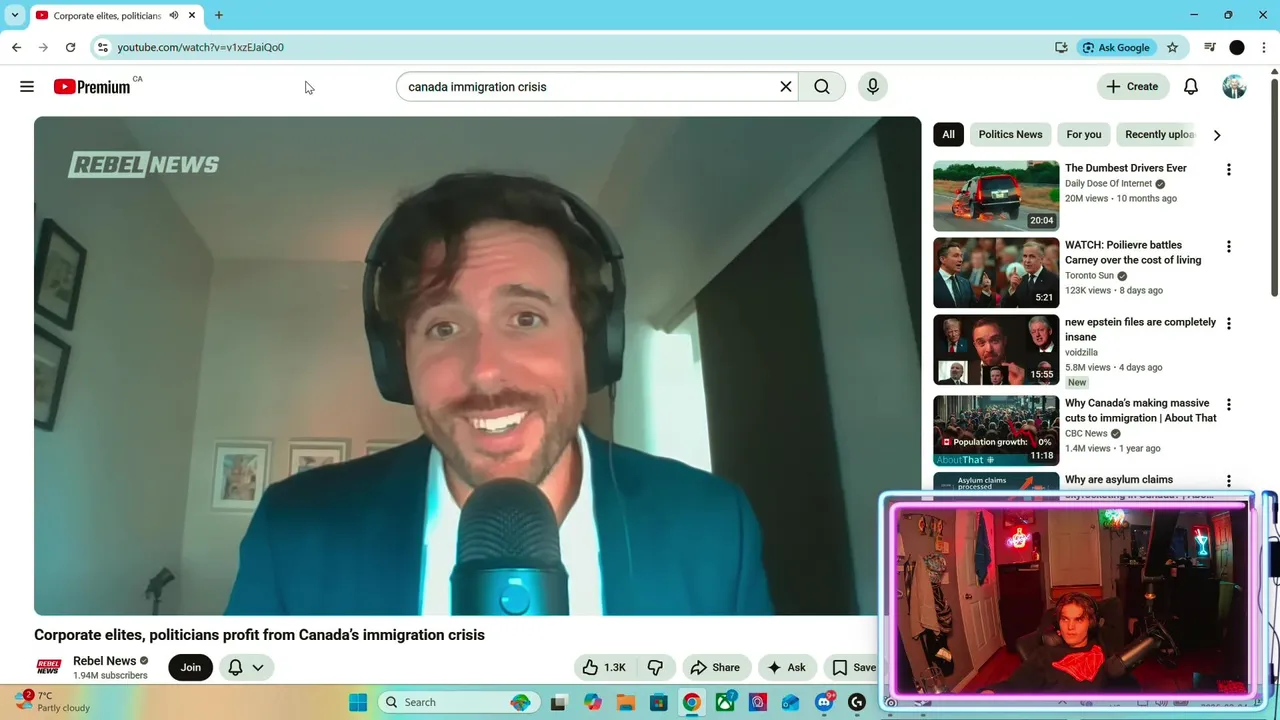Viewport: 1280px width, 720px height.
Task: Mute the tab via its speaker icon
Action: pos(174,15)
